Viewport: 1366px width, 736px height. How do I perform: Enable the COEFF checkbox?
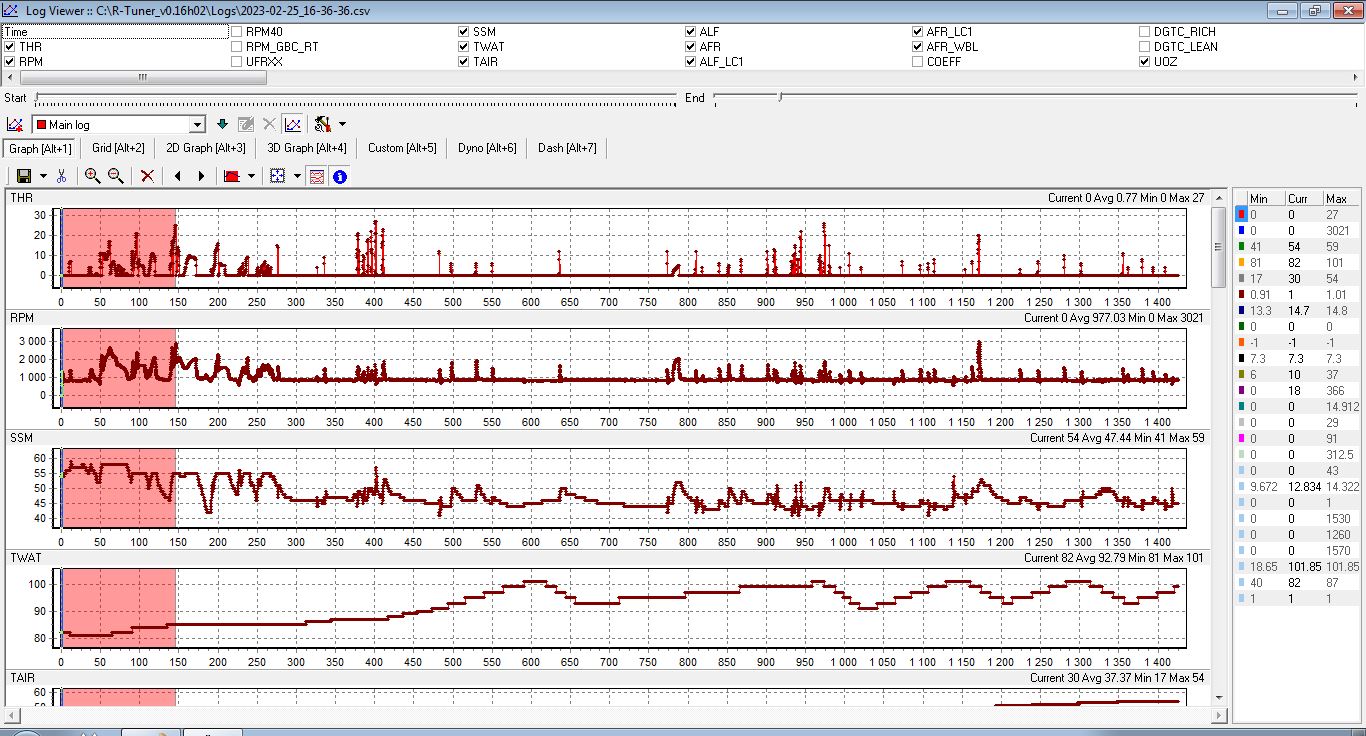pyautogui.click(x=918, y=62)
